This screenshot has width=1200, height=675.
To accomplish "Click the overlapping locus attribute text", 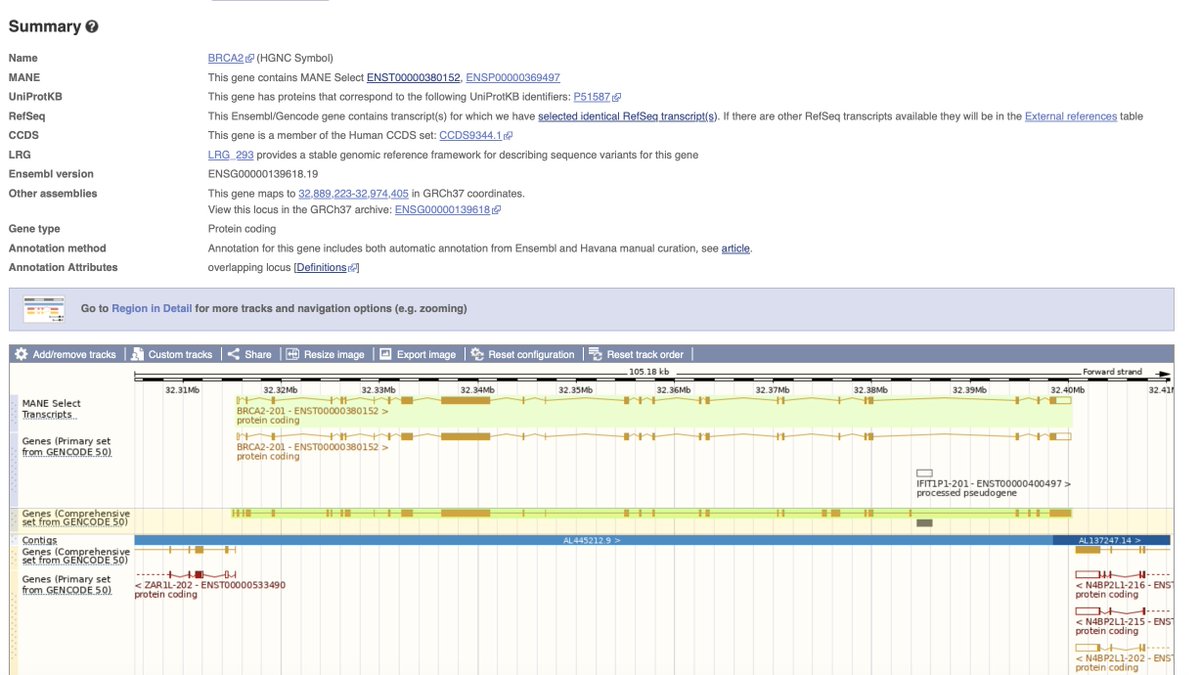I will click(x=249, y=267).
